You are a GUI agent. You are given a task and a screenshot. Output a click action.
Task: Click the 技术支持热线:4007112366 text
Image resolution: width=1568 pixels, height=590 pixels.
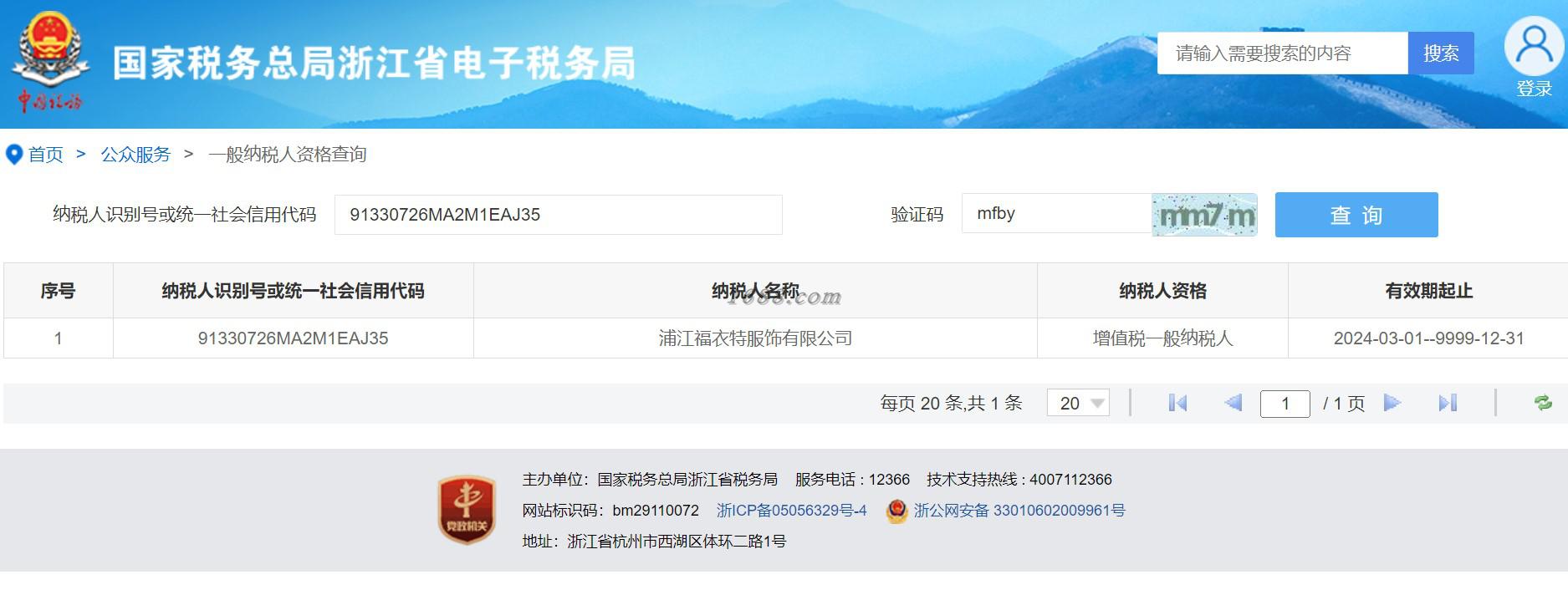click(x=1019, y=480)
